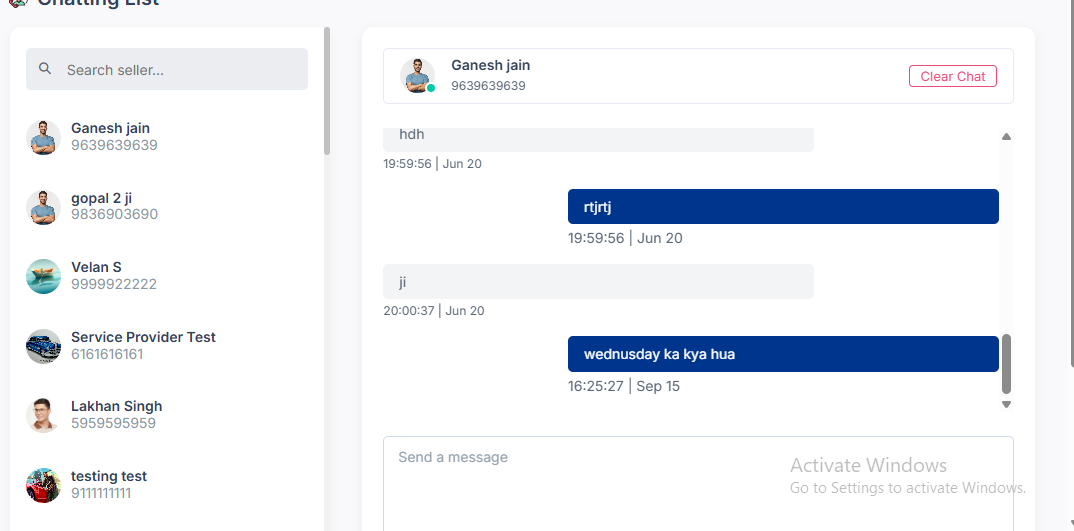Screen dimensions: 1074x531
Task: Focus the Search seller input field
Action: click(180, 70)
